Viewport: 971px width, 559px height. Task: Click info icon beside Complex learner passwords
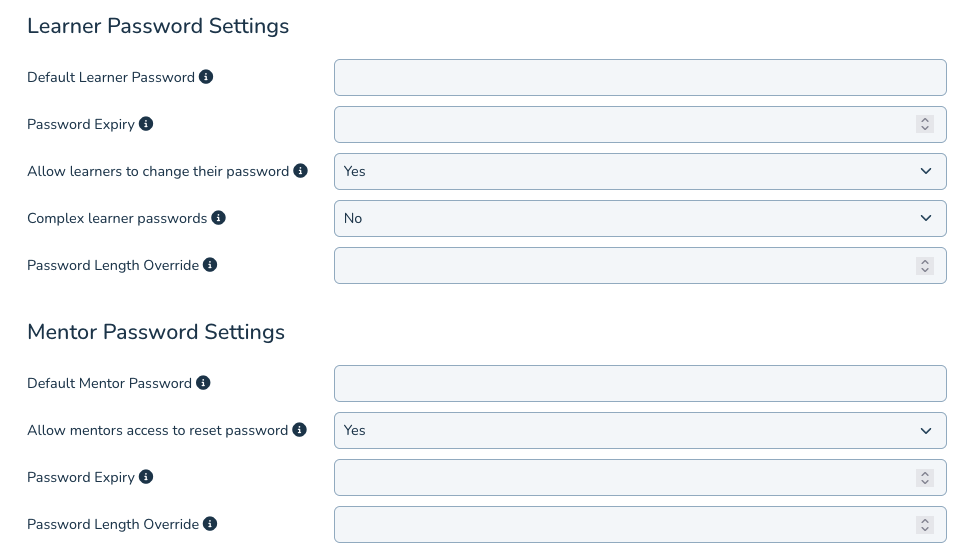pos(219,218)
